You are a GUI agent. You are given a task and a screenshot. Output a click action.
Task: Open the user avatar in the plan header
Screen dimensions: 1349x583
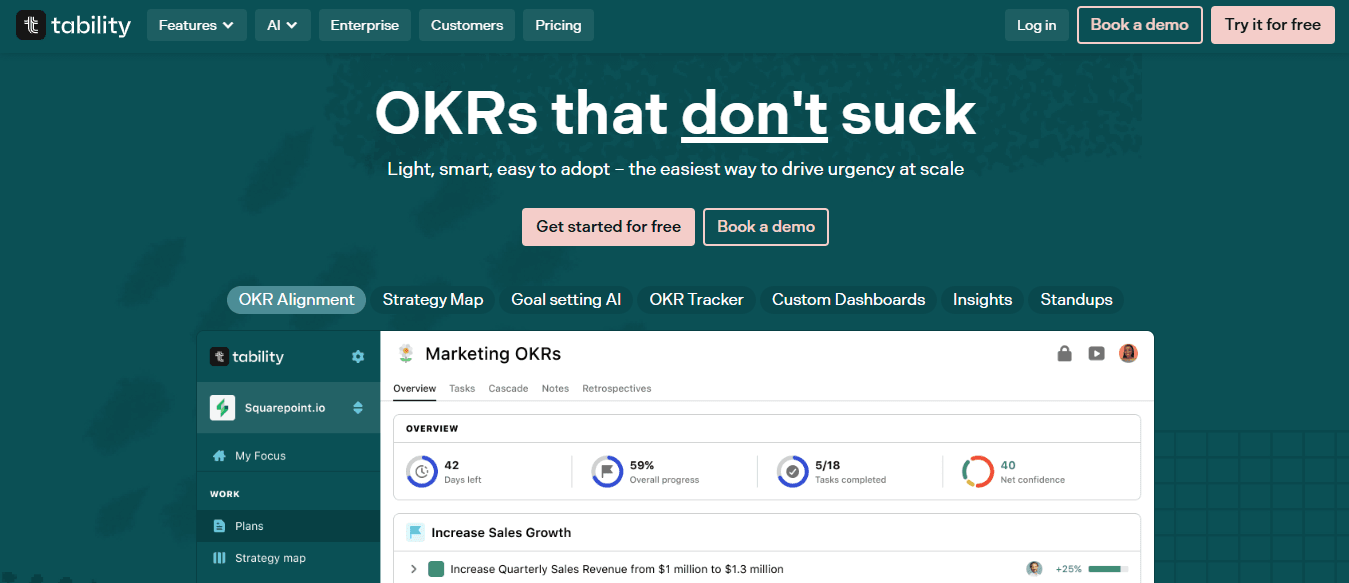click(x=1129, y=353)
